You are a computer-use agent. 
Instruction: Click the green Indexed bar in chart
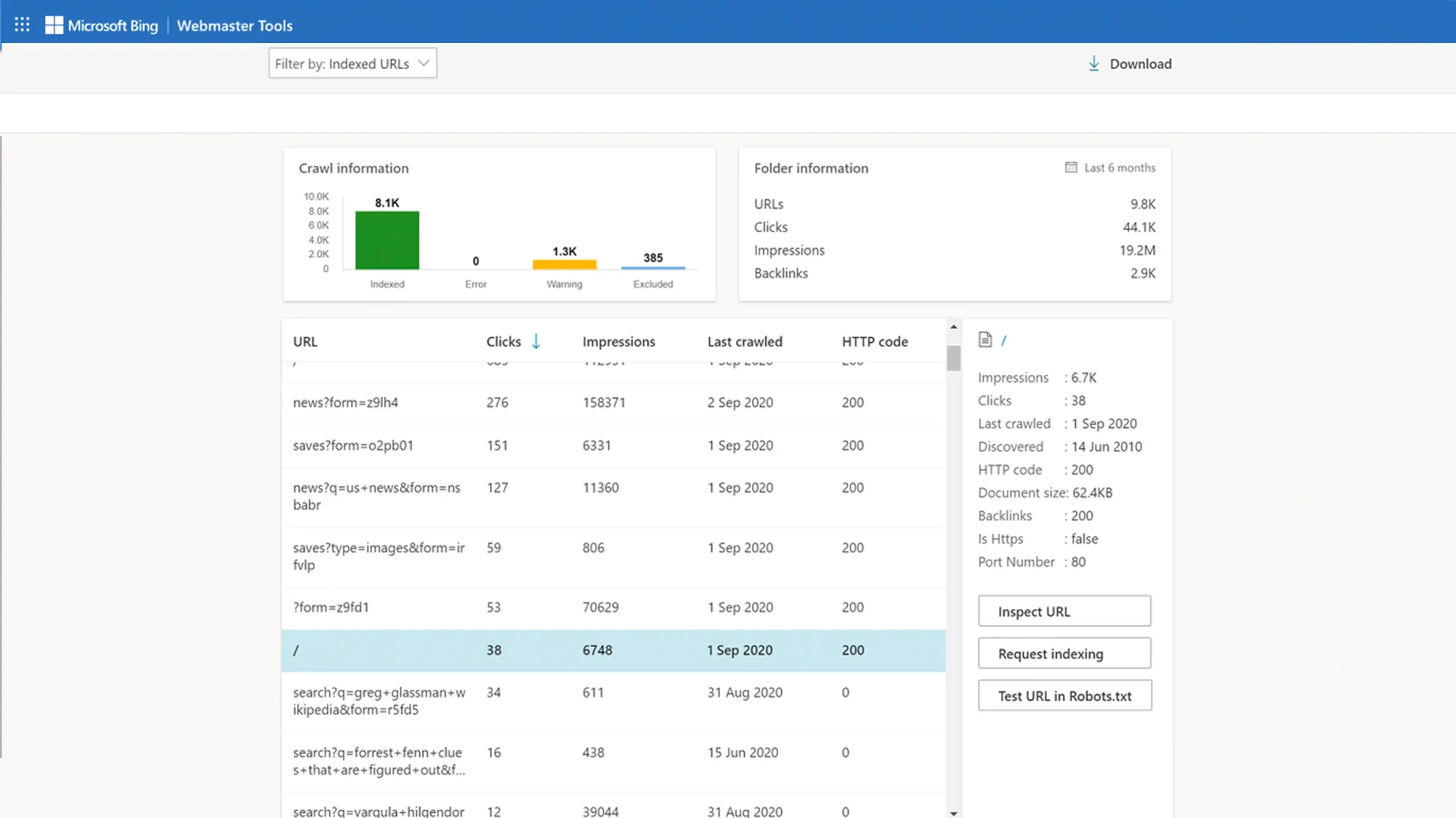pyautogui.click(x=387, y=240)
